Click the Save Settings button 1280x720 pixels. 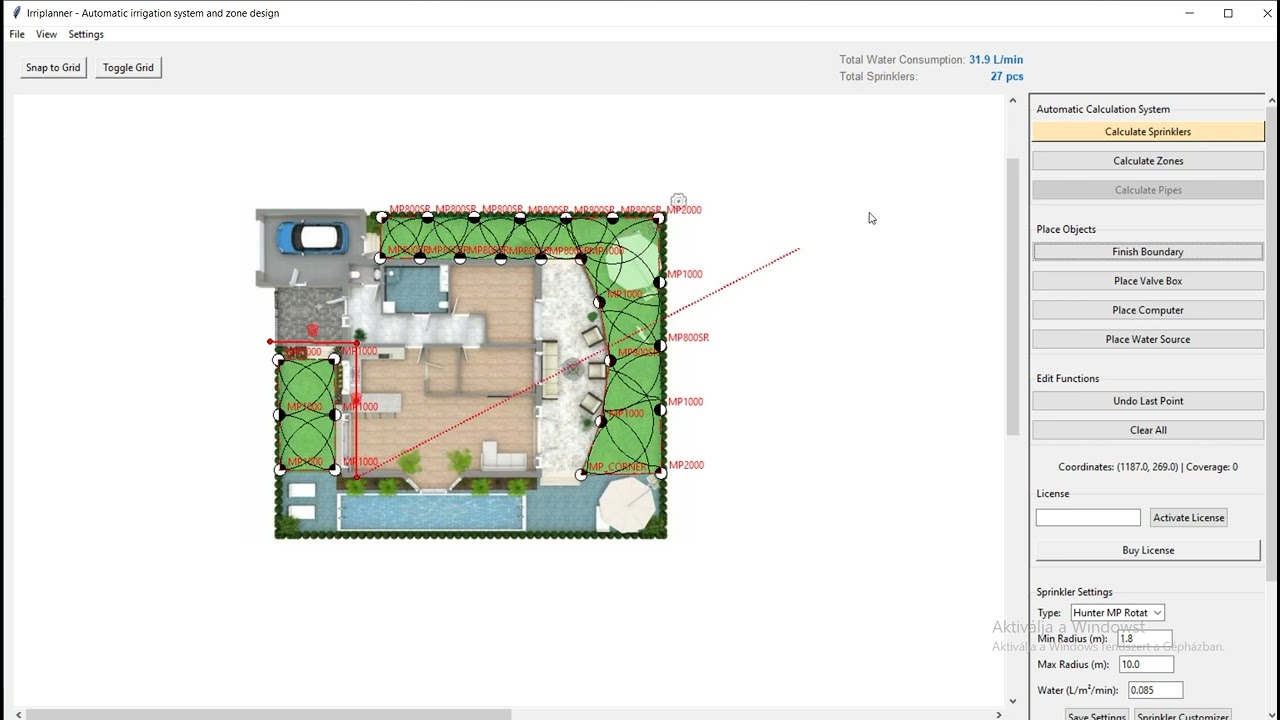(1096, 716)
